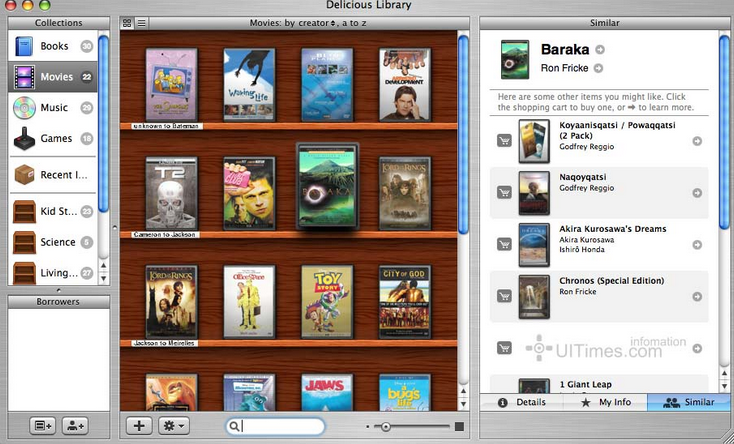Select the Arrested Development DVD cover
The image size is (734, 444).
tap(404, 85)
